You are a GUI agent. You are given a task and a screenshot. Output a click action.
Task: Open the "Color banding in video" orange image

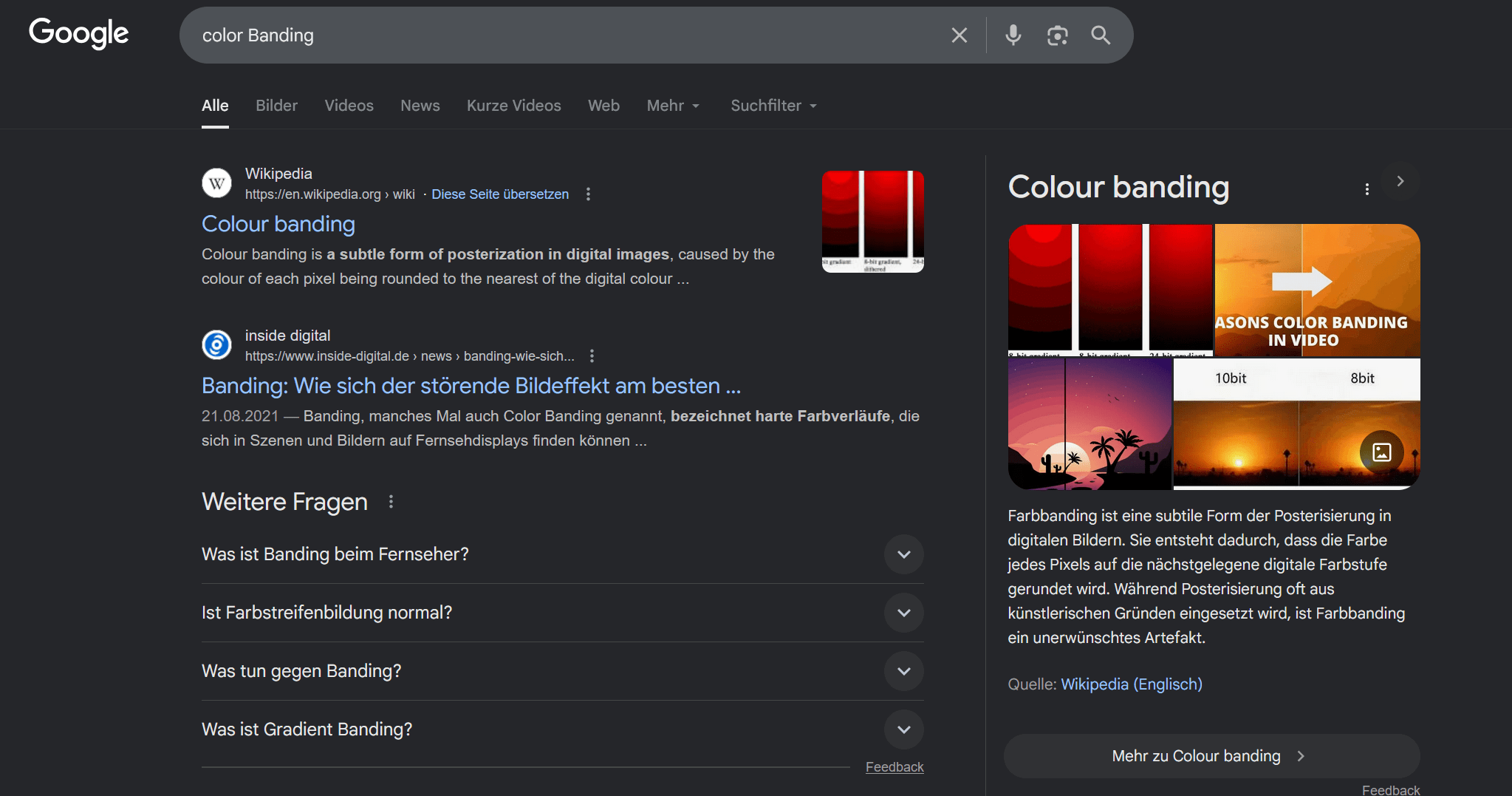(1317, 290)
